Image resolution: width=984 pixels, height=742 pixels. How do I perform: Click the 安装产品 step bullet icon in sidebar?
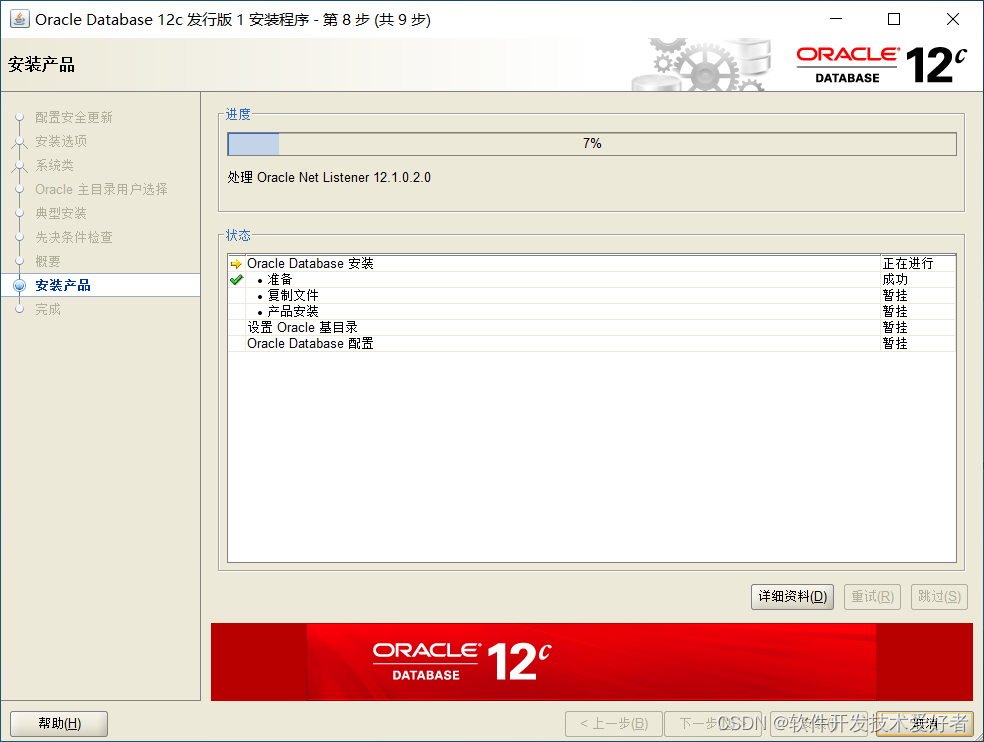pos(20,285)
